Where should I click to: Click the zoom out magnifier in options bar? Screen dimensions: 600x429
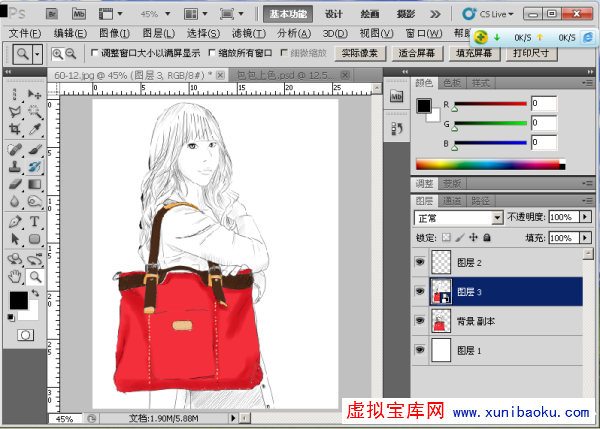pyautogui.click(x=72, y=54)
